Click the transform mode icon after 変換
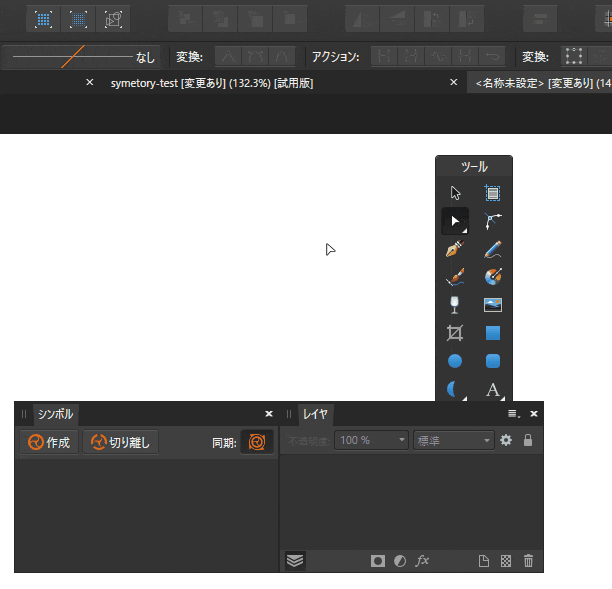 [x=574, y=57]
